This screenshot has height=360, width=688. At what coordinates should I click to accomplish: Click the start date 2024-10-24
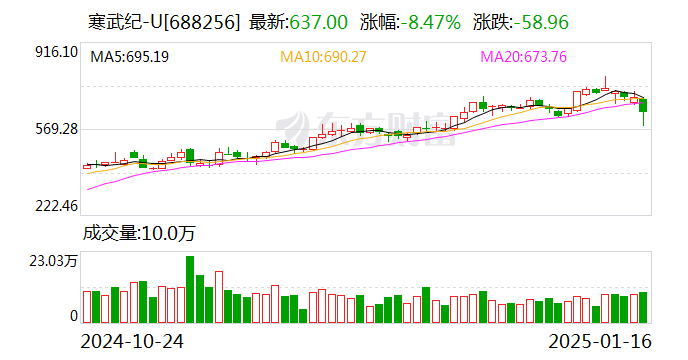coord(132,342)
